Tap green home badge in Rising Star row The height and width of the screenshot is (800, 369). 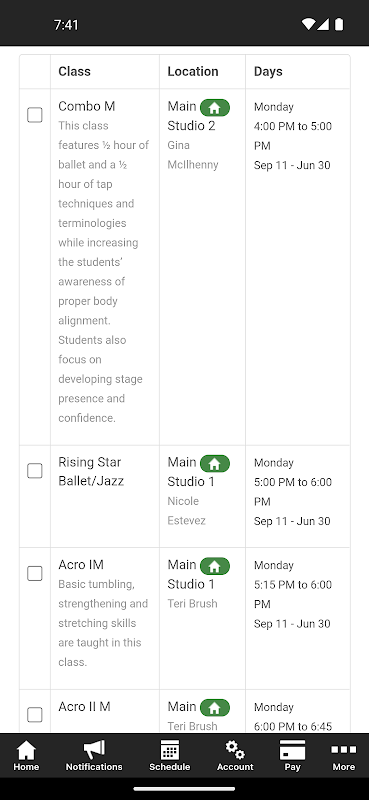coord(215,464)
